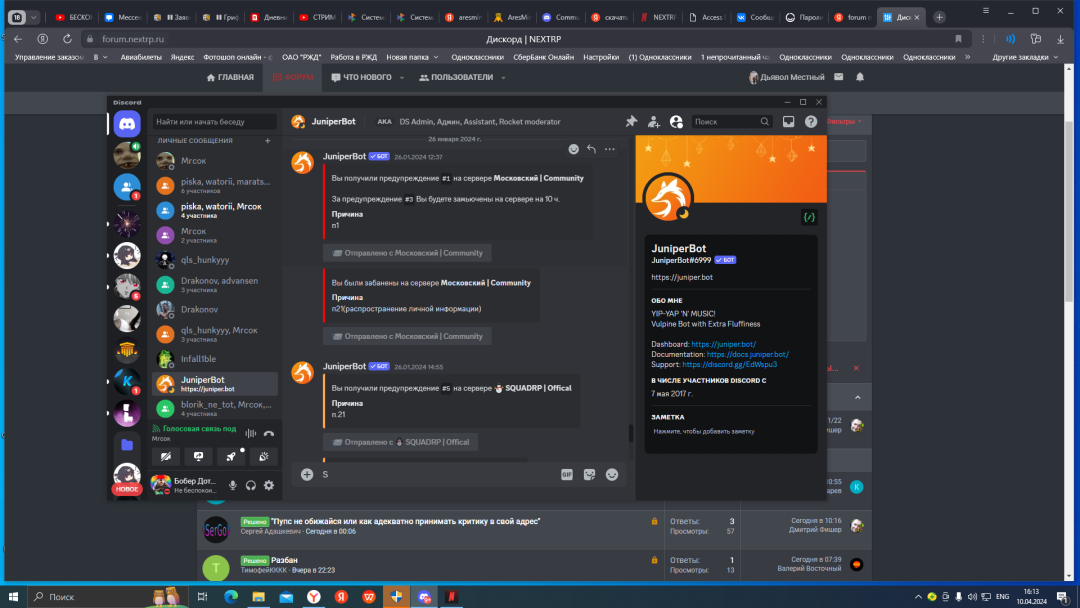The image size is (1080, 608).
Task: Open Microsoft Edge from taskbar
Action: [231, 597]
